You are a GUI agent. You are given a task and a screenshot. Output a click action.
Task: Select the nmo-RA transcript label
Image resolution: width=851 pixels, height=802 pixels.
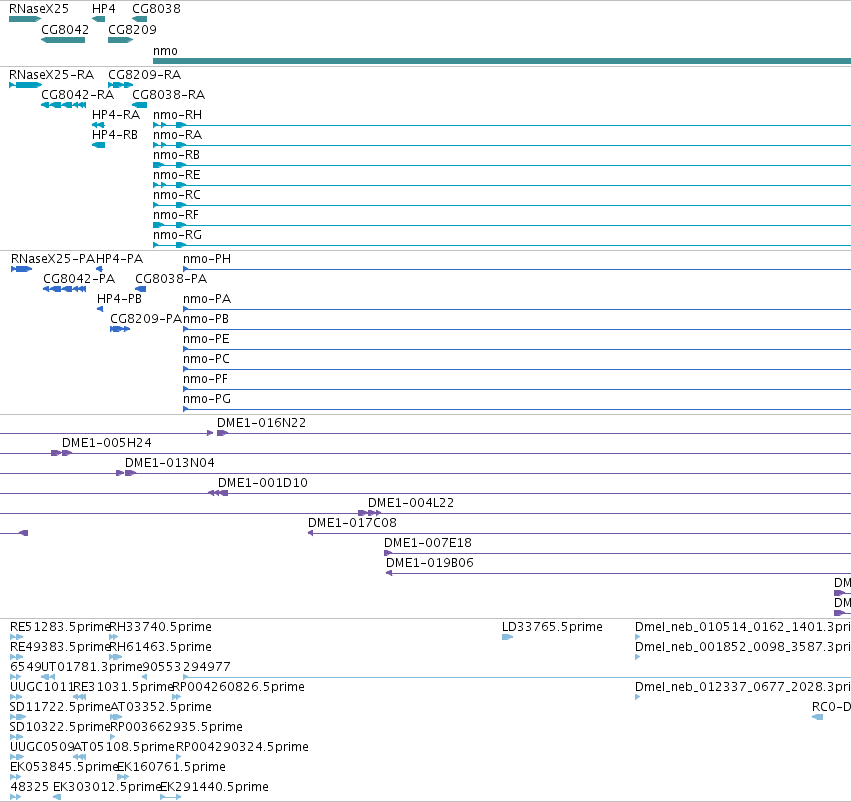(x=177, y=135)
